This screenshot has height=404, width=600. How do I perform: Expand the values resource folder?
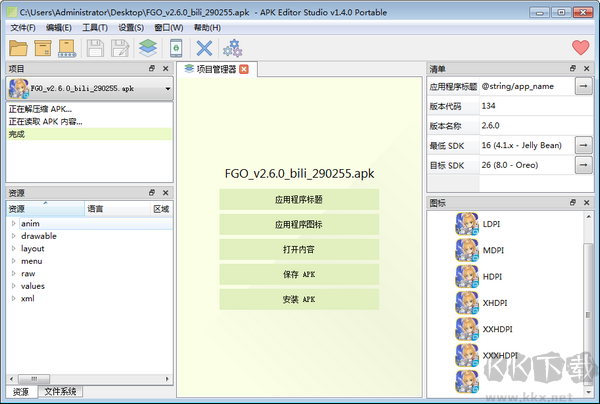click(13, 286)
